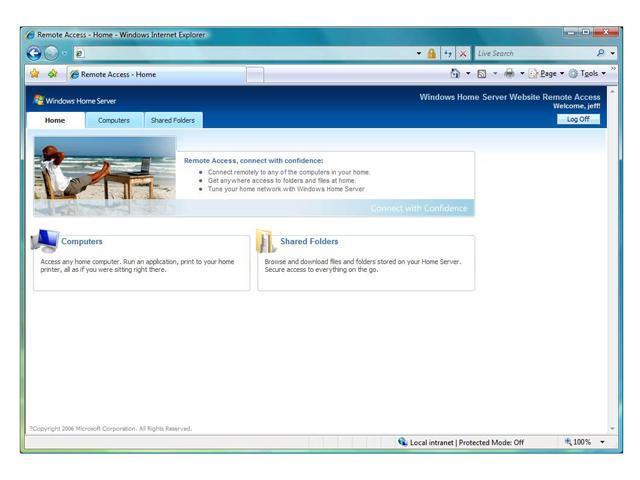Click the page vertical scrollbar
The height and width of the screenshot is (480, 640).
click(x=612, y=260)
